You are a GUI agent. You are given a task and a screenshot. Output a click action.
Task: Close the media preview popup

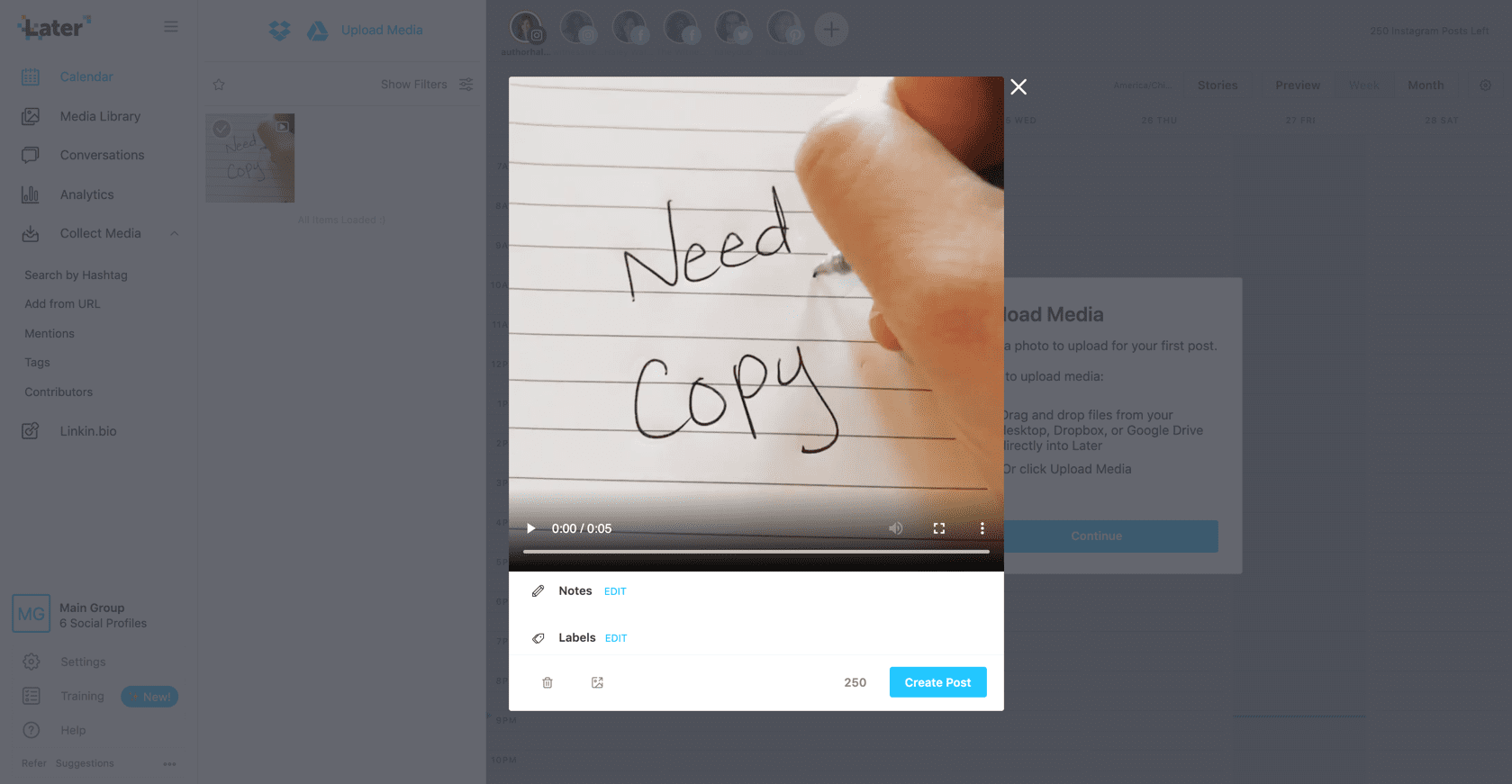pyautogui.click(x=1019, y=87)
